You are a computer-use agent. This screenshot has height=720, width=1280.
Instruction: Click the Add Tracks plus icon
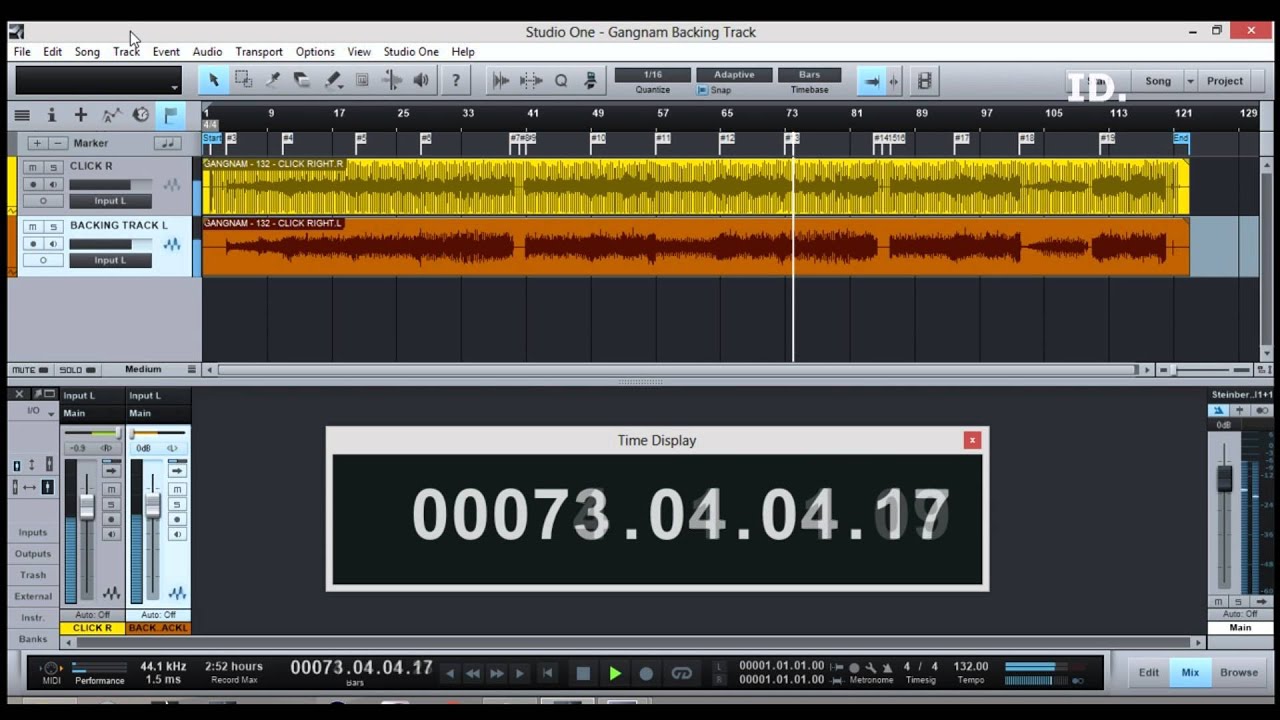(x=81, y=115)
